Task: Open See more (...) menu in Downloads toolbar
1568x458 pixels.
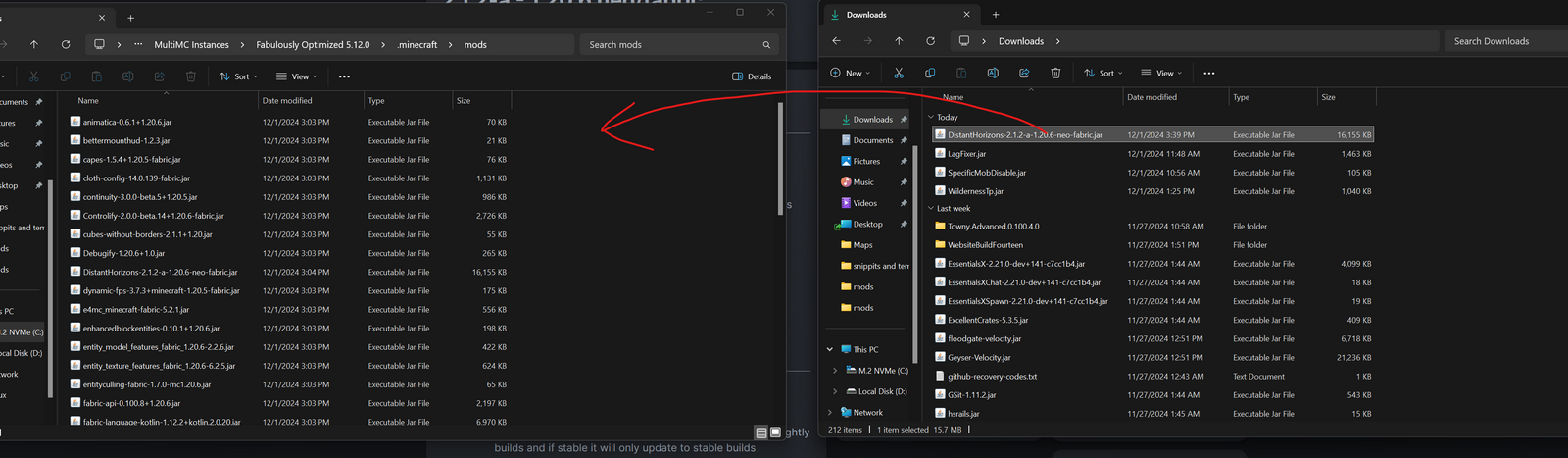Action: pos(1208,73)
